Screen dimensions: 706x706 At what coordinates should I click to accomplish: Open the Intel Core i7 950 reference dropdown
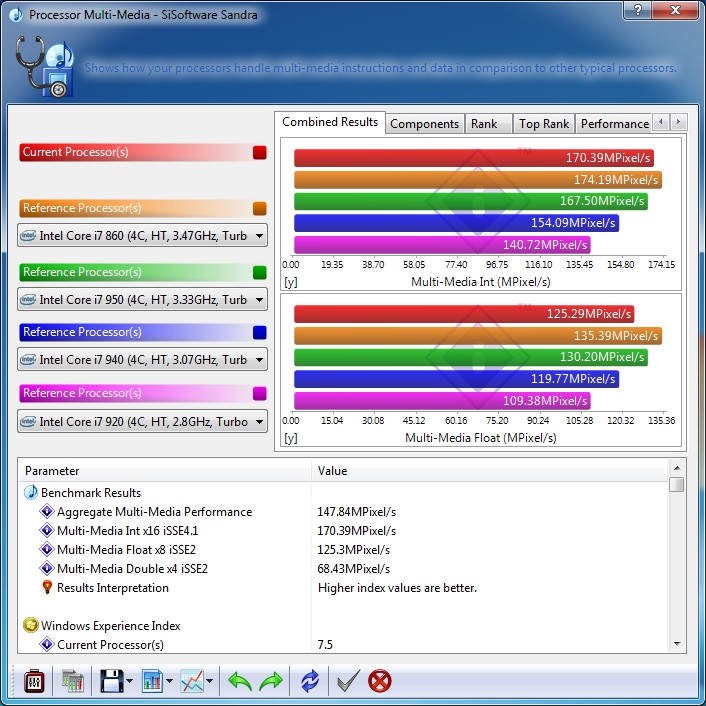142,299
